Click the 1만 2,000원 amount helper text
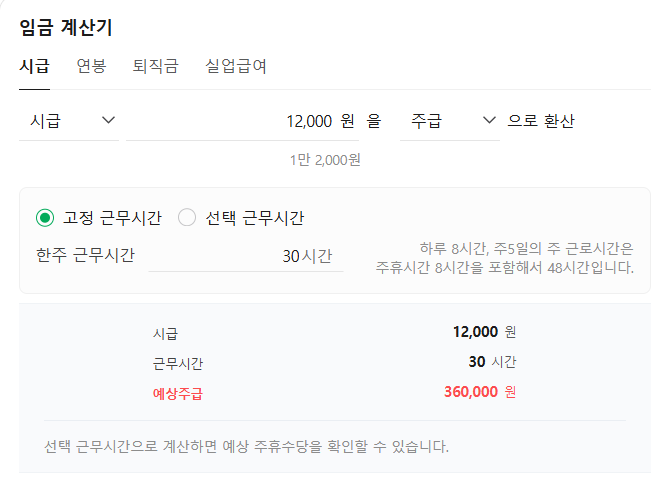Viewport: 658px width, 478px height. 325,159
